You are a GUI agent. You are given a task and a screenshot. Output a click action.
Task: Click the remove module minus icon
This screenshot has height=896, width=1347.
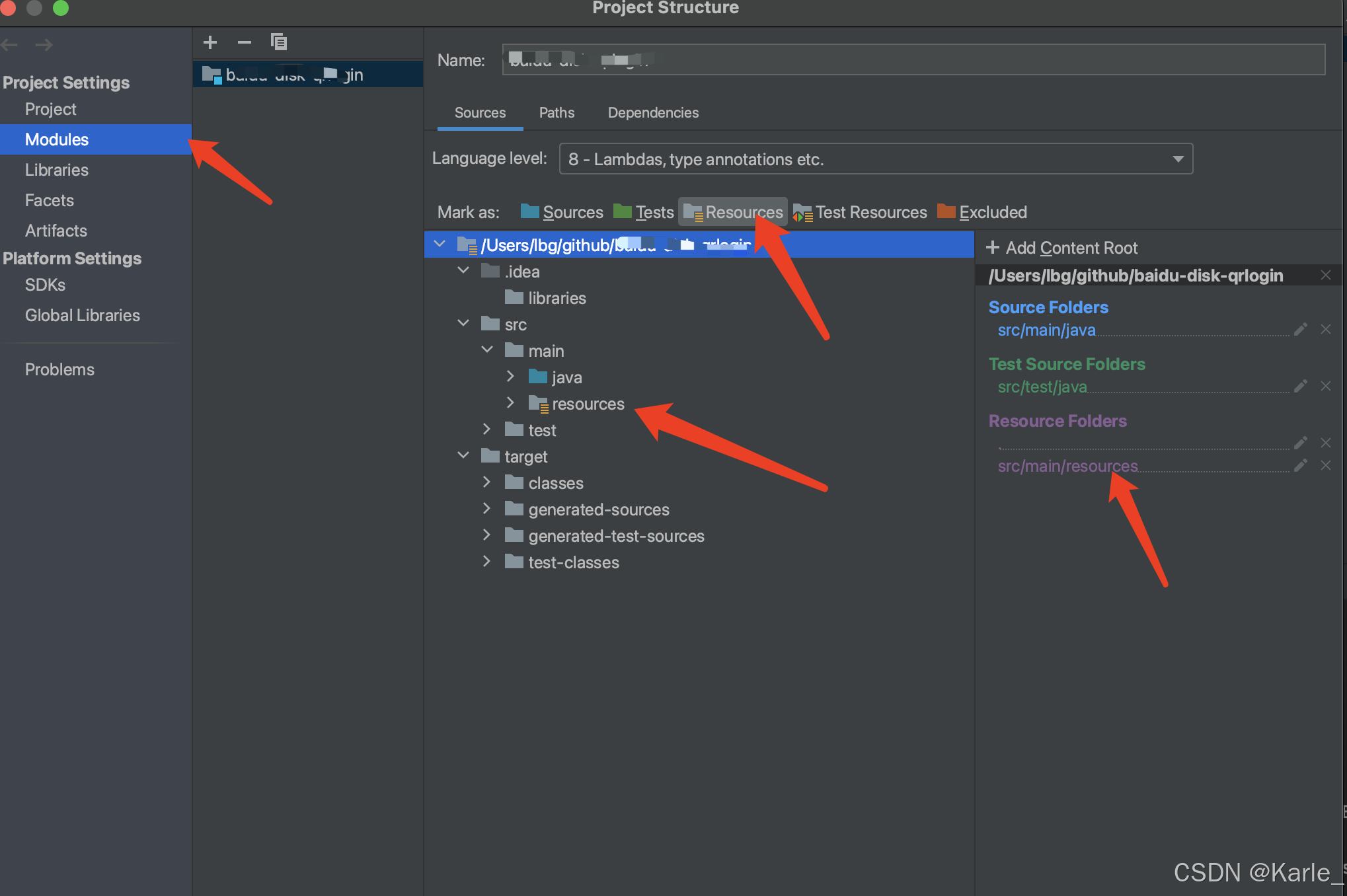click(244, 42)
